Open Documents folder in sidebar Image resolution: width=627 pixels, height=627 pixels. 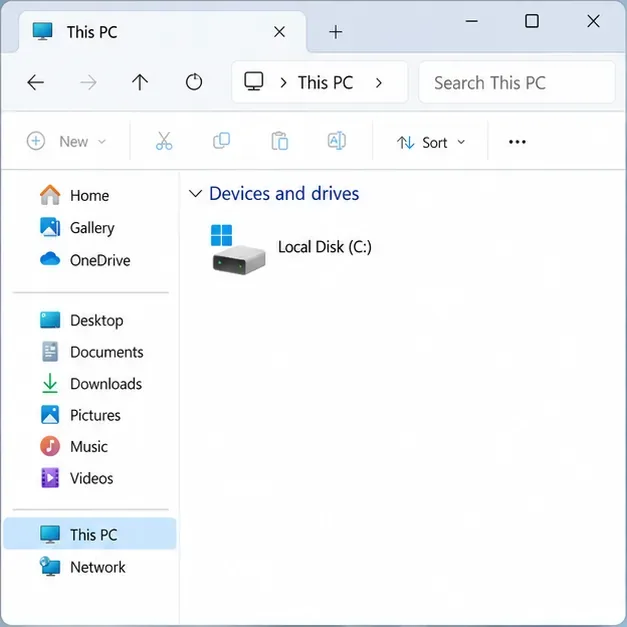click(x=92, y=352)
